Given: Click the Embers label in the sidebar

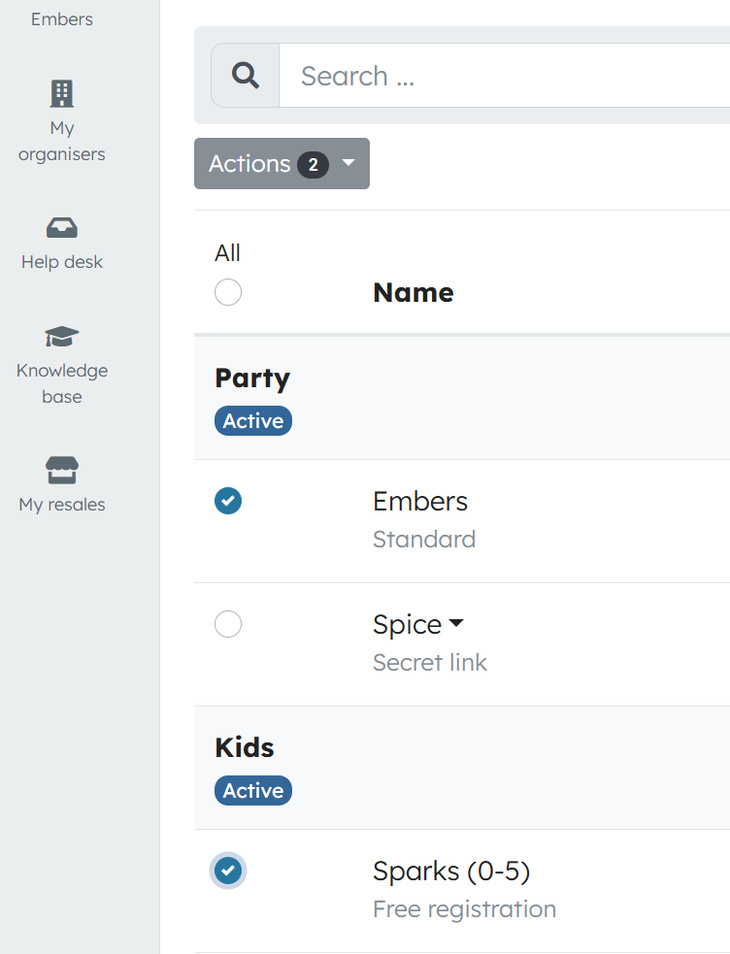Looking at the screenshot, I should pos(62,18).
